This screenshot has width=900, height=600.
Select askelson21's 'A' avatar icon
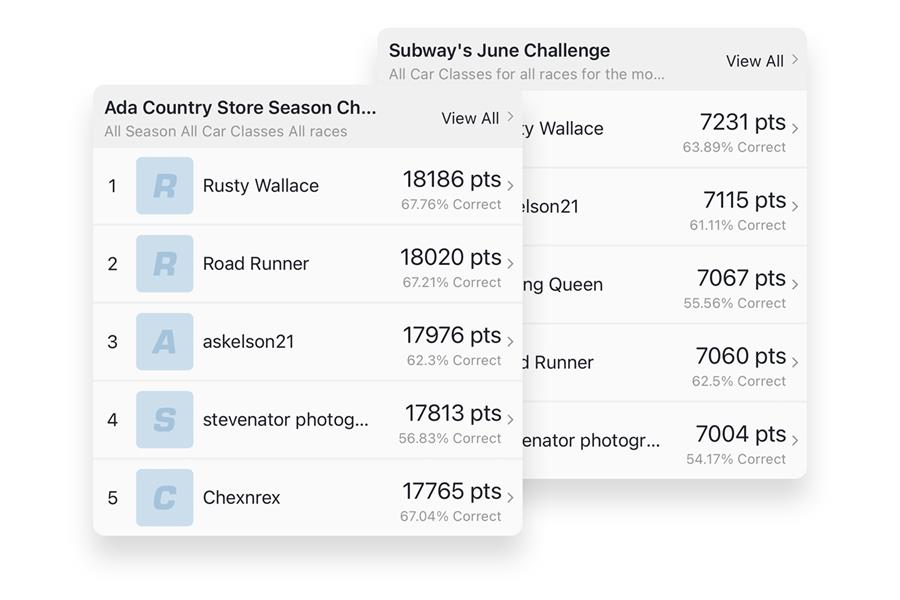pos(165,342)
